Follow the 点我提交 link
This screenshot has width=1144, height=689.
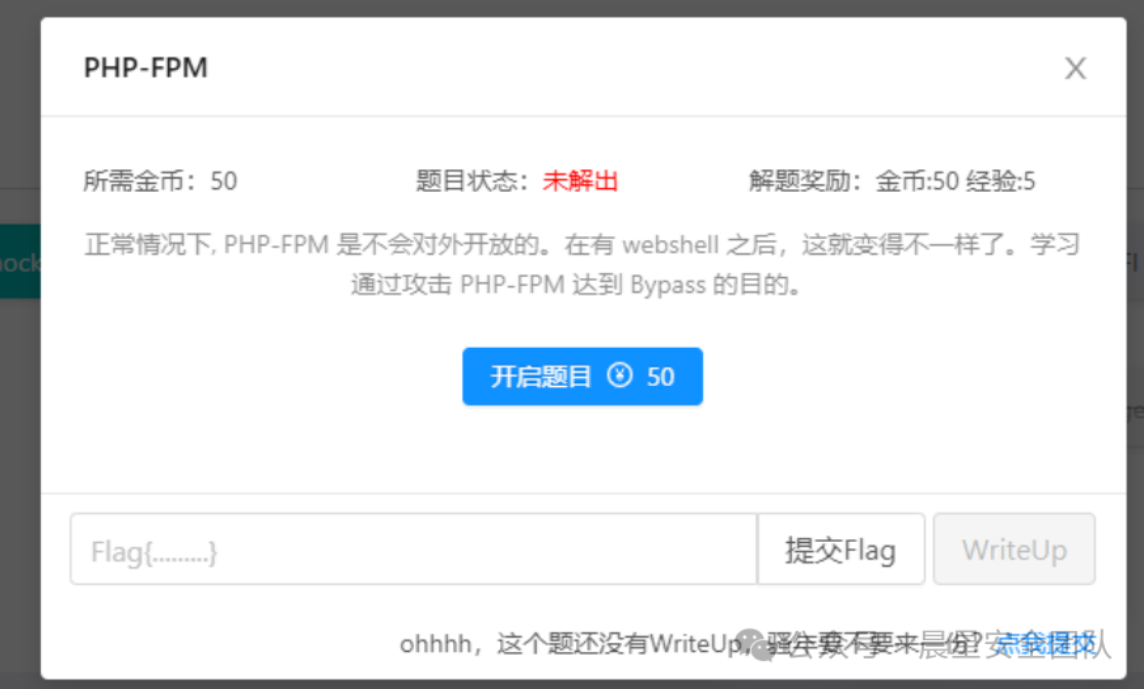[x=1045, y=644]
